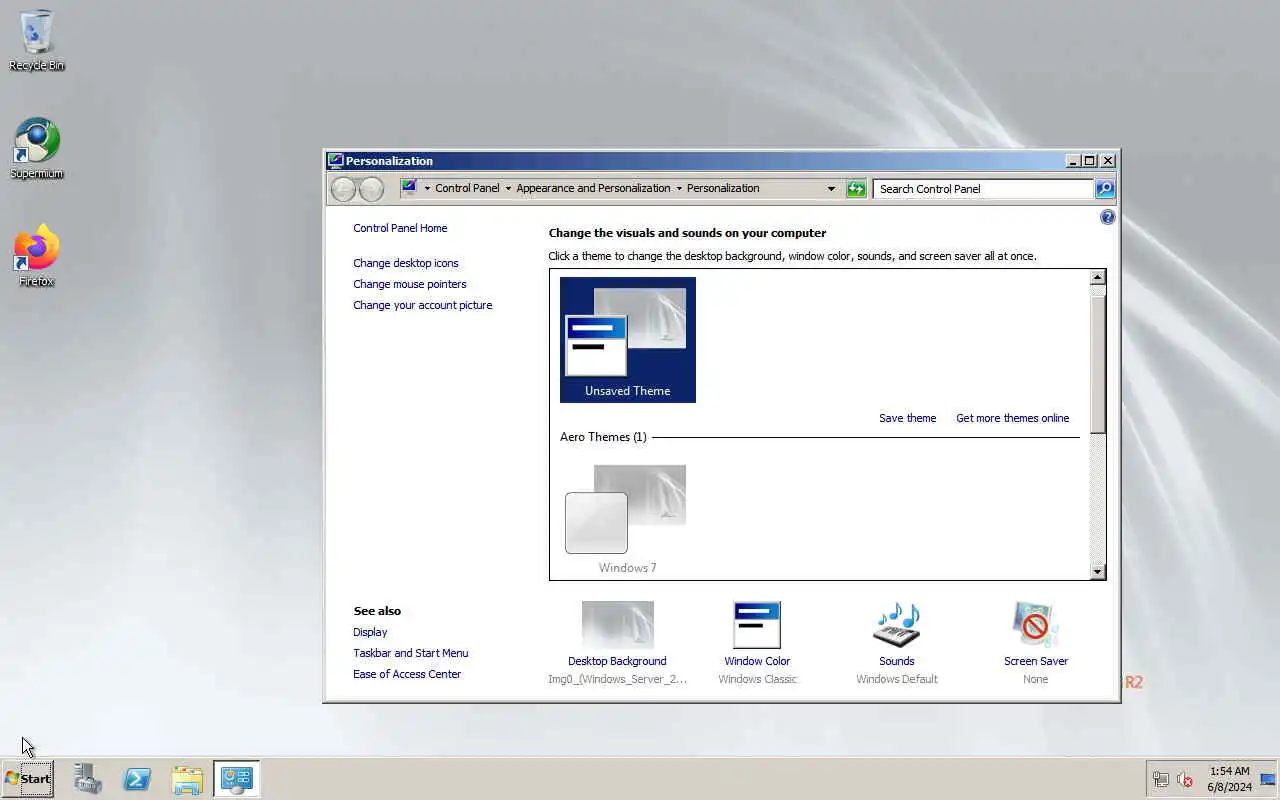
Task: Click theme list scroll down arrow
Action: pyautogui.click(x=1098, y=572)
